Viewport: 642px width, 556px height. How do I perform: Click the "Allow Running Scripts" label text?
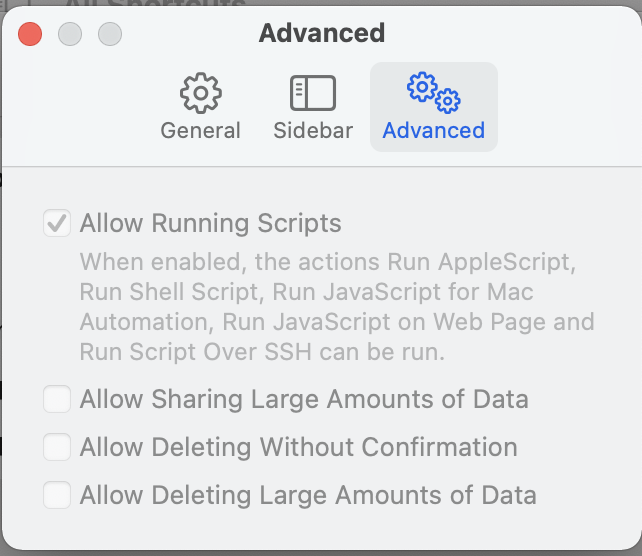210,223
